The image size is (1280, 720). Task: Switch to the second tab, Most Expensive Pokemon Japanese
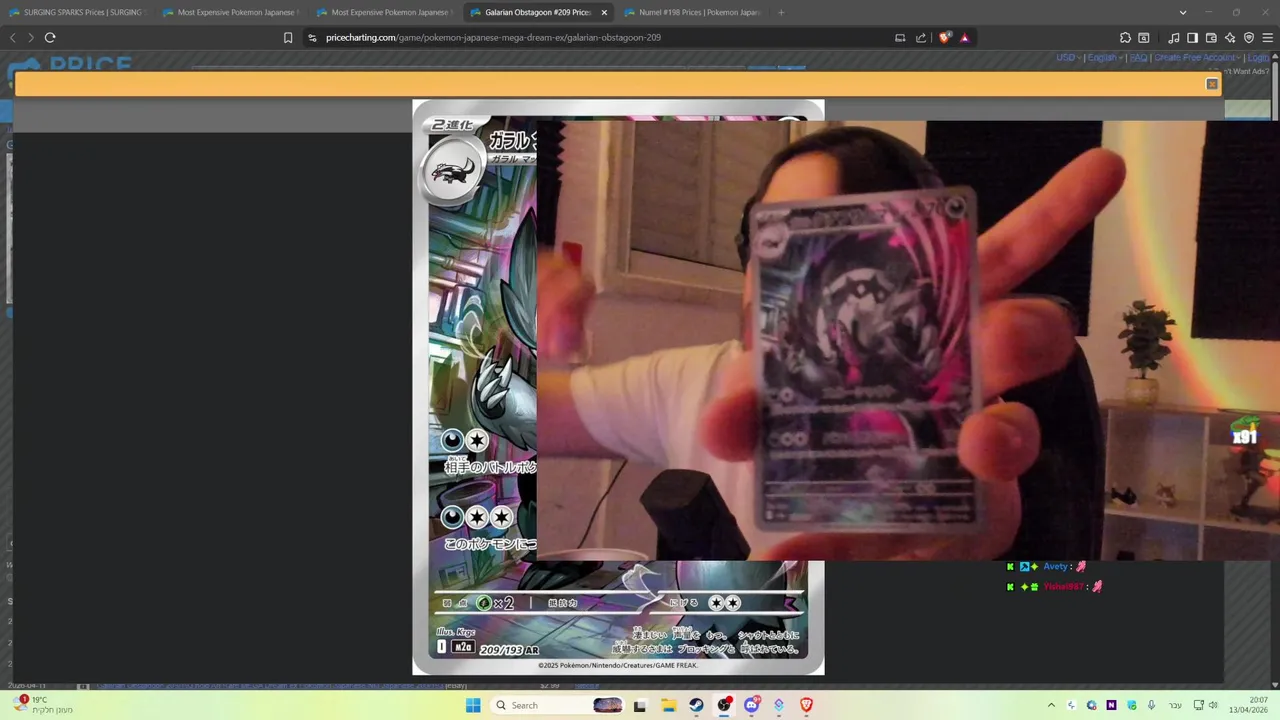231,12
